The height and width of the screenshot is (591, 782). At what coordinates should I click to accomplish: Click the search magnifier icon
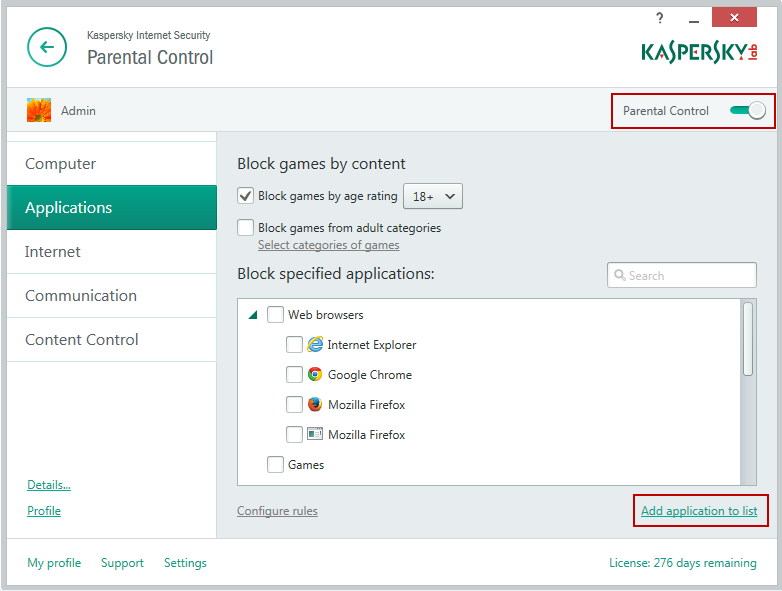620,275
